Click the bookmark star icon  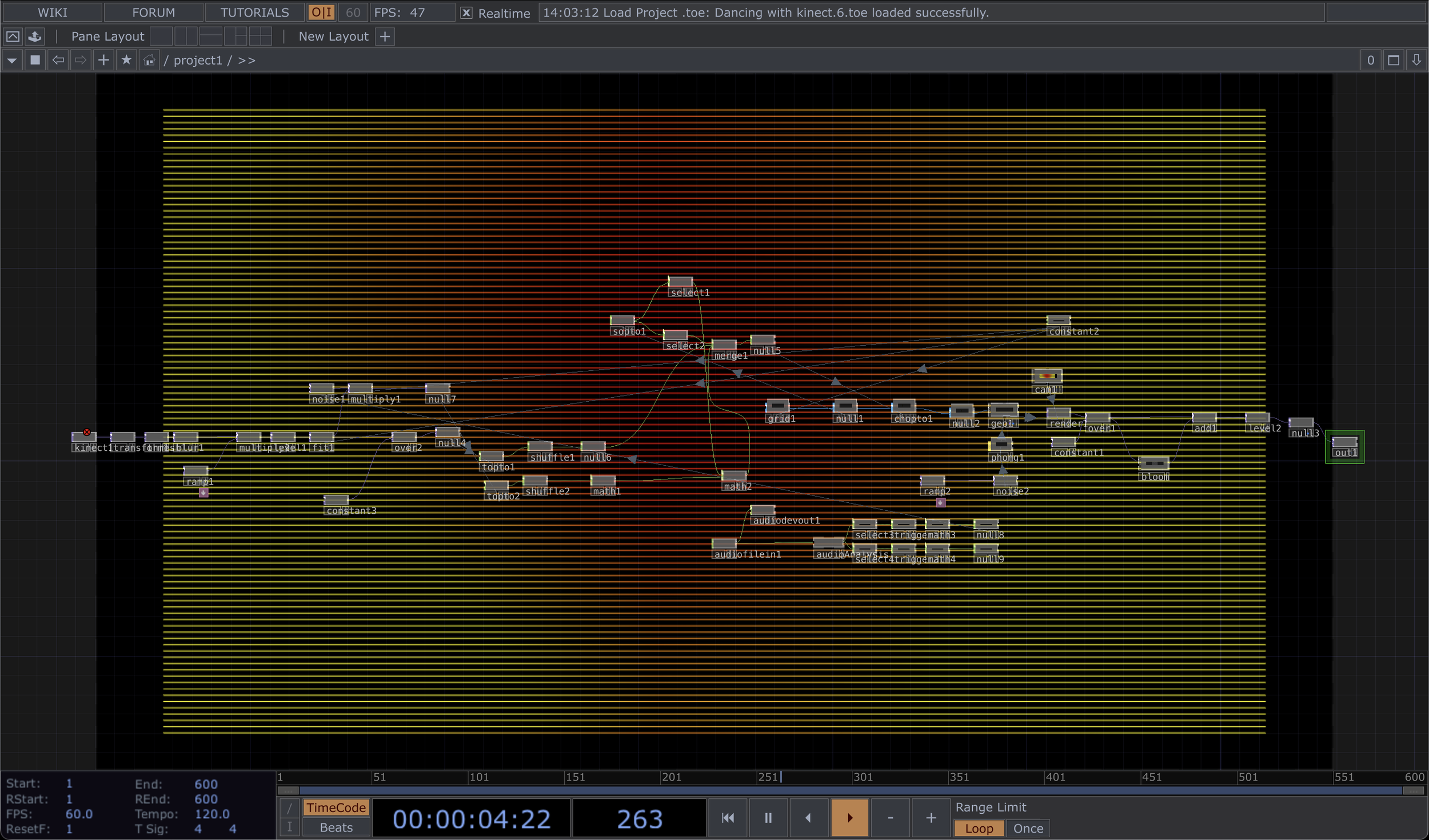126,60
